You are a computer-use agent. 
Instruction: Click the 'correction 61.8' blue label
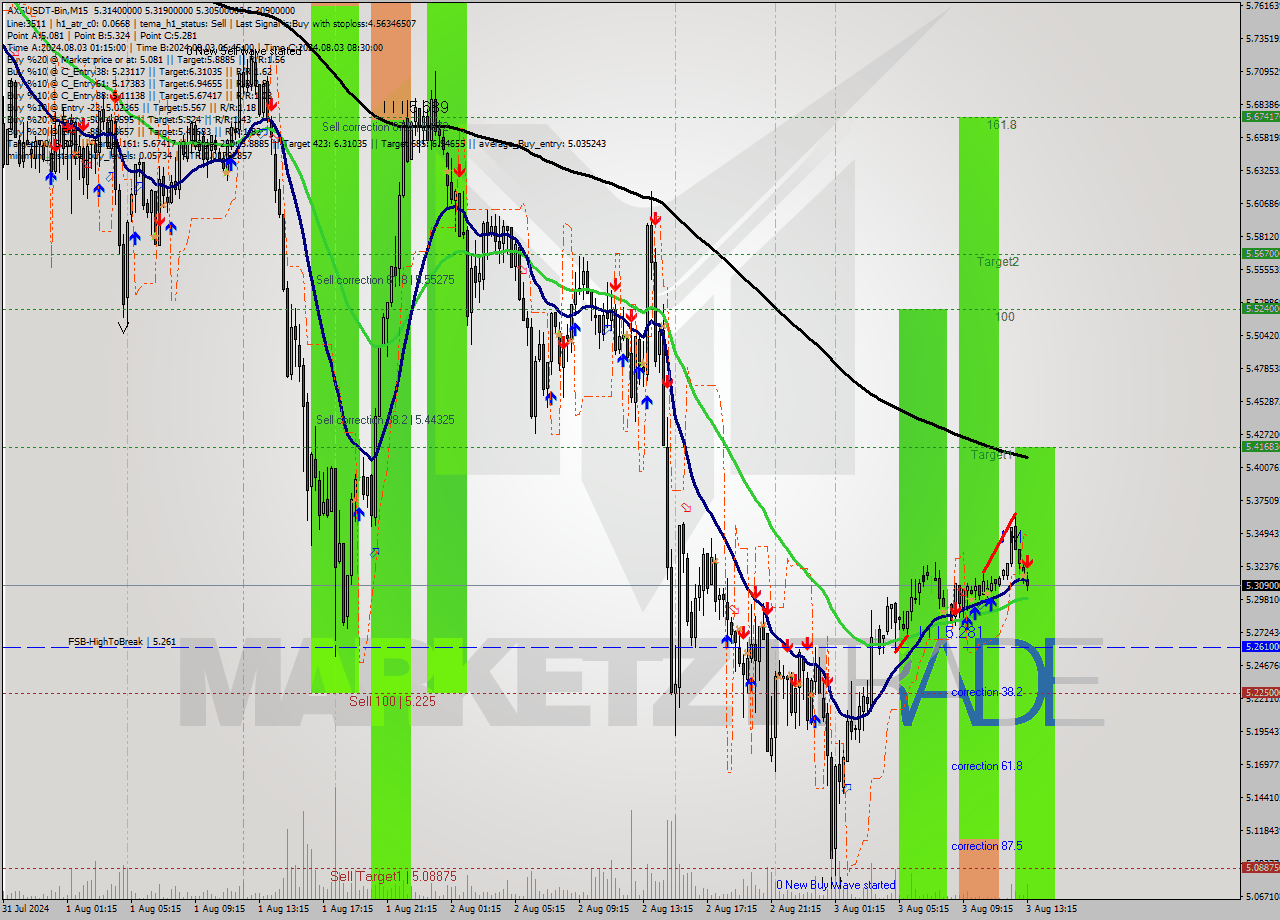(986, 766)
